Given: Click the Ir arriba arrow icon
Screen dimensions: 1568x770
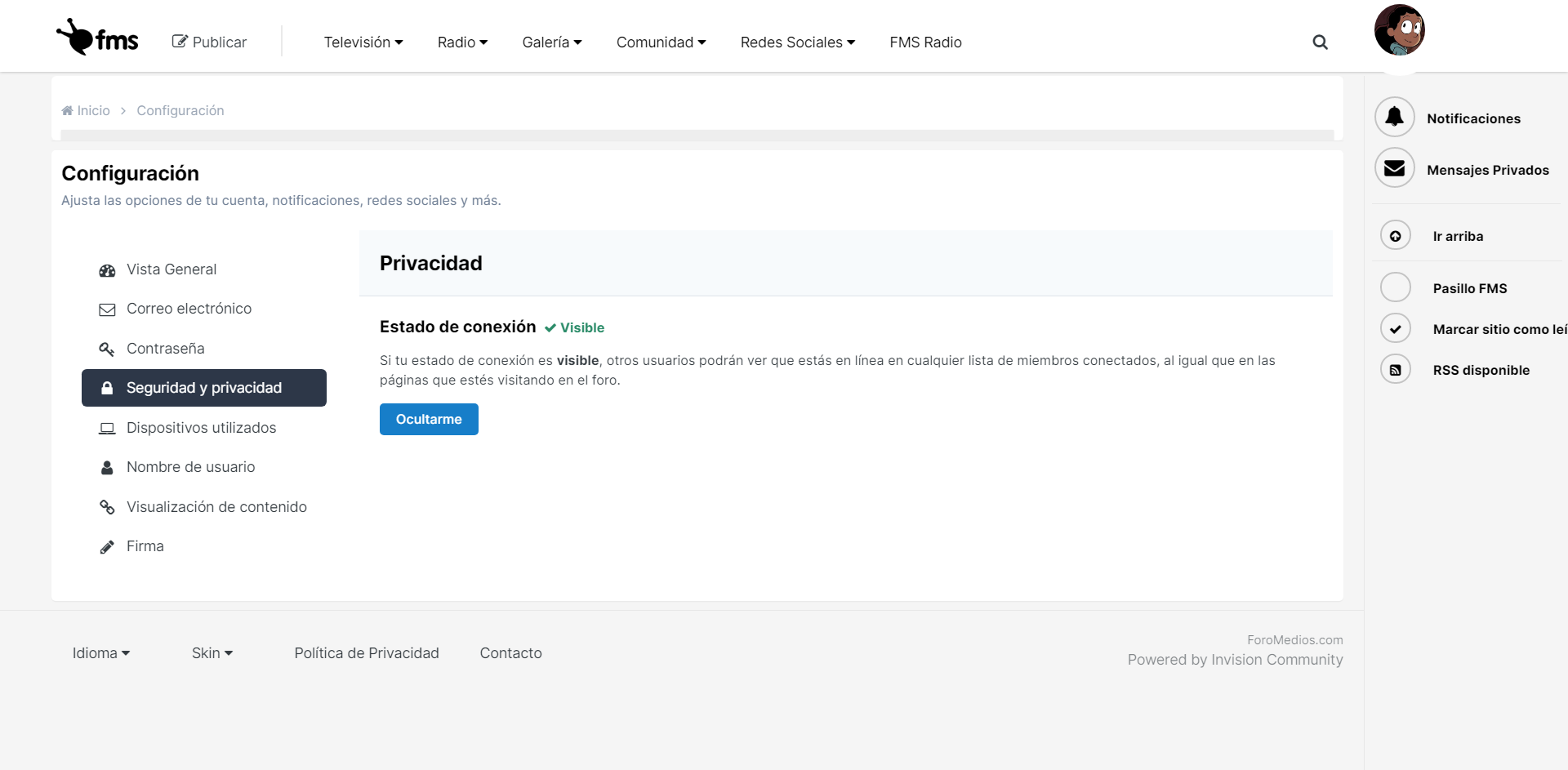Looking at the screenshot, I should tap(1395, 236).
